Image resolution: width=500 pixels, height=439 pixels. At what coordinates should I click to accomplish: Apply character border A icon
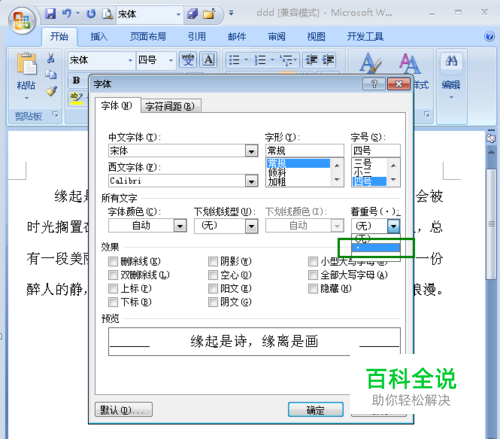(x=209, y=60)
